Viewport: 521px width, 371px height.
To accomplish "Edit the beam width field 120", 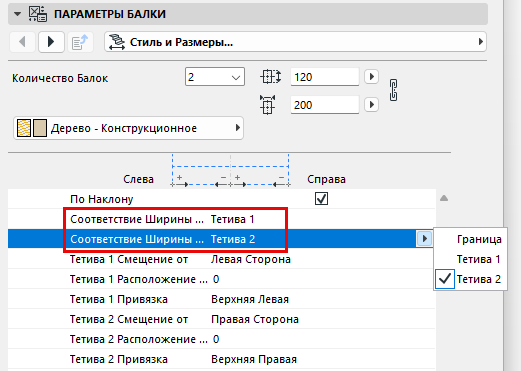I will tap(324, 77).
